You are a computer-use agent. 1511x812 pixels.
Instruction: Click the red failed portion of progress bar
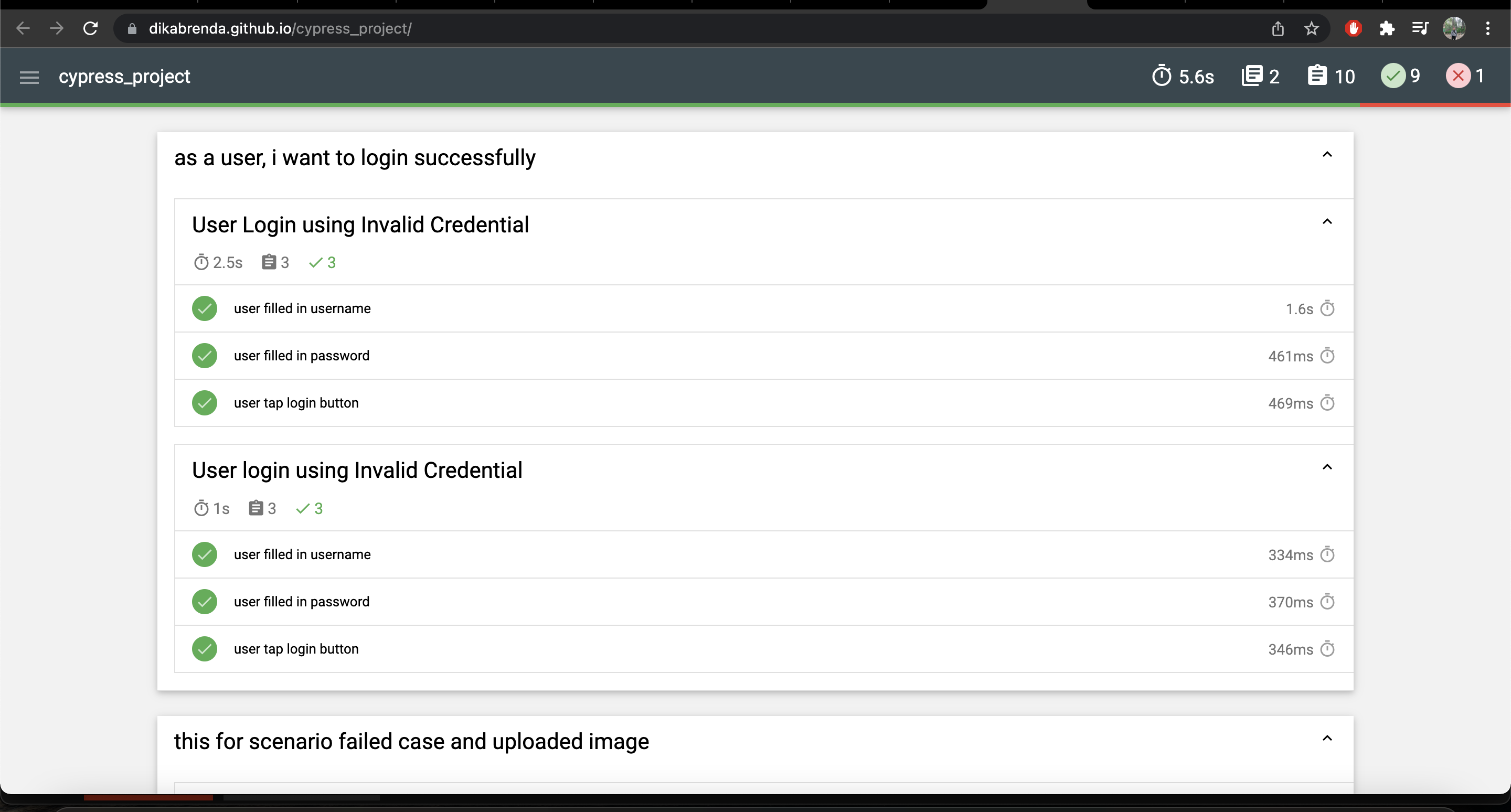coord(1435,105)
